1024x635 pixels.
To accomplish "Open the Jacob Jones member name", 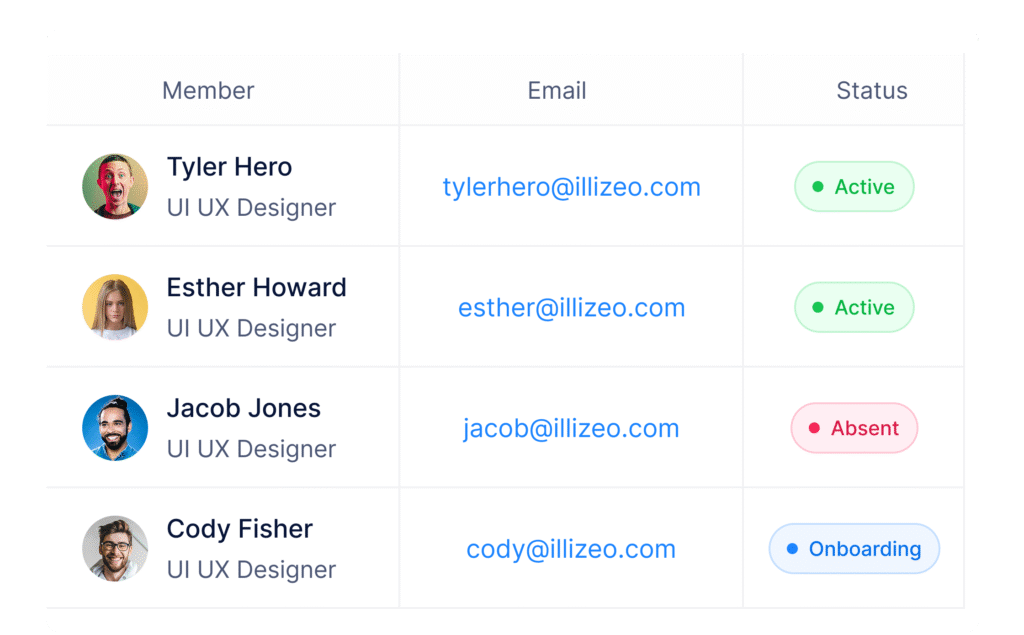I will (243, 408).
